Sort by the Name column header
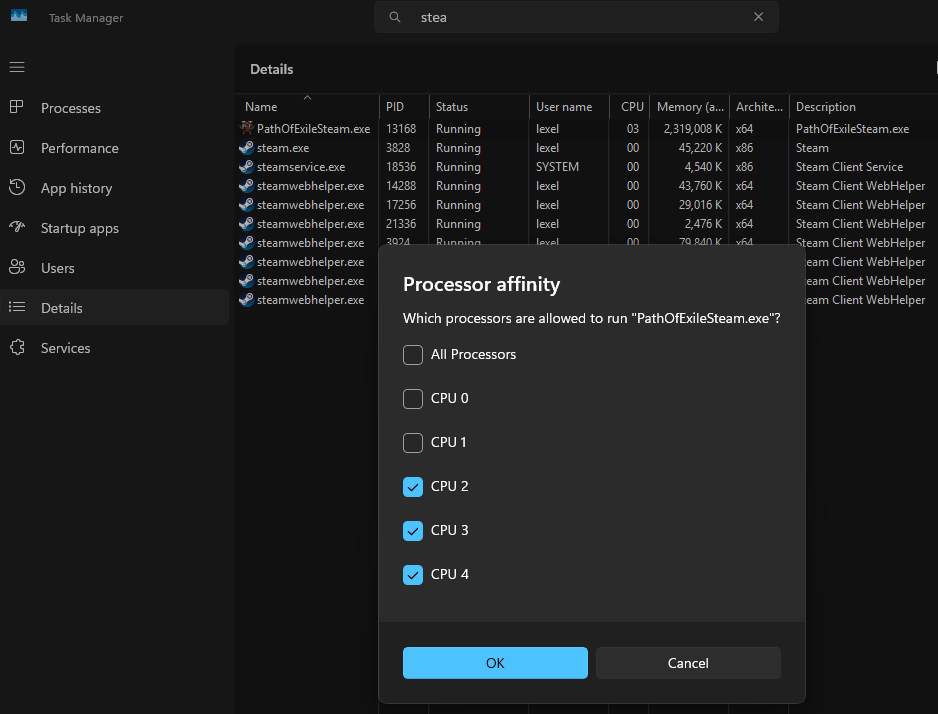 click(307, 106)
